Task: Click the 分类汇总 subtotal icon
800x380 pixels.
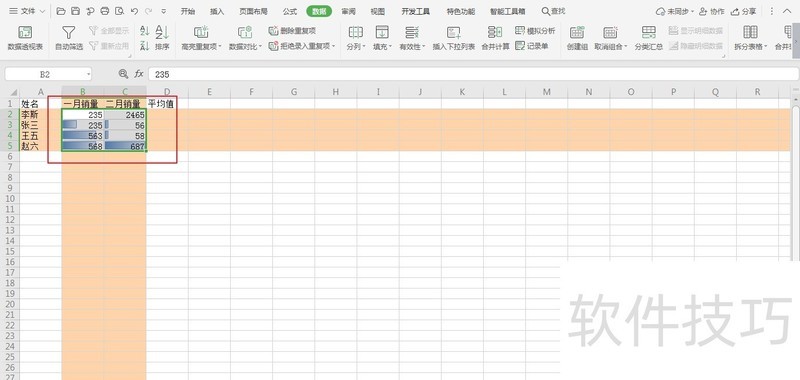Action: click(648, 38)
